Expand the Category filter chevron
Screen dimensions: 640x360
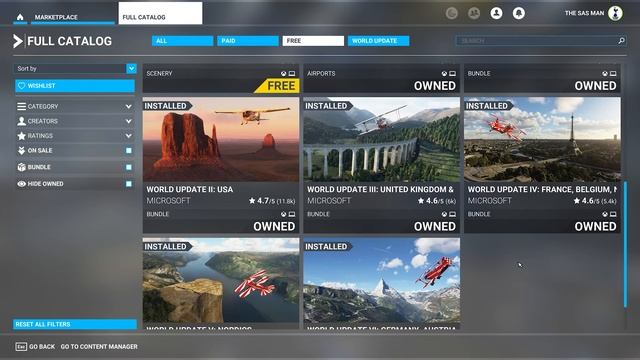tap(129, 106)
